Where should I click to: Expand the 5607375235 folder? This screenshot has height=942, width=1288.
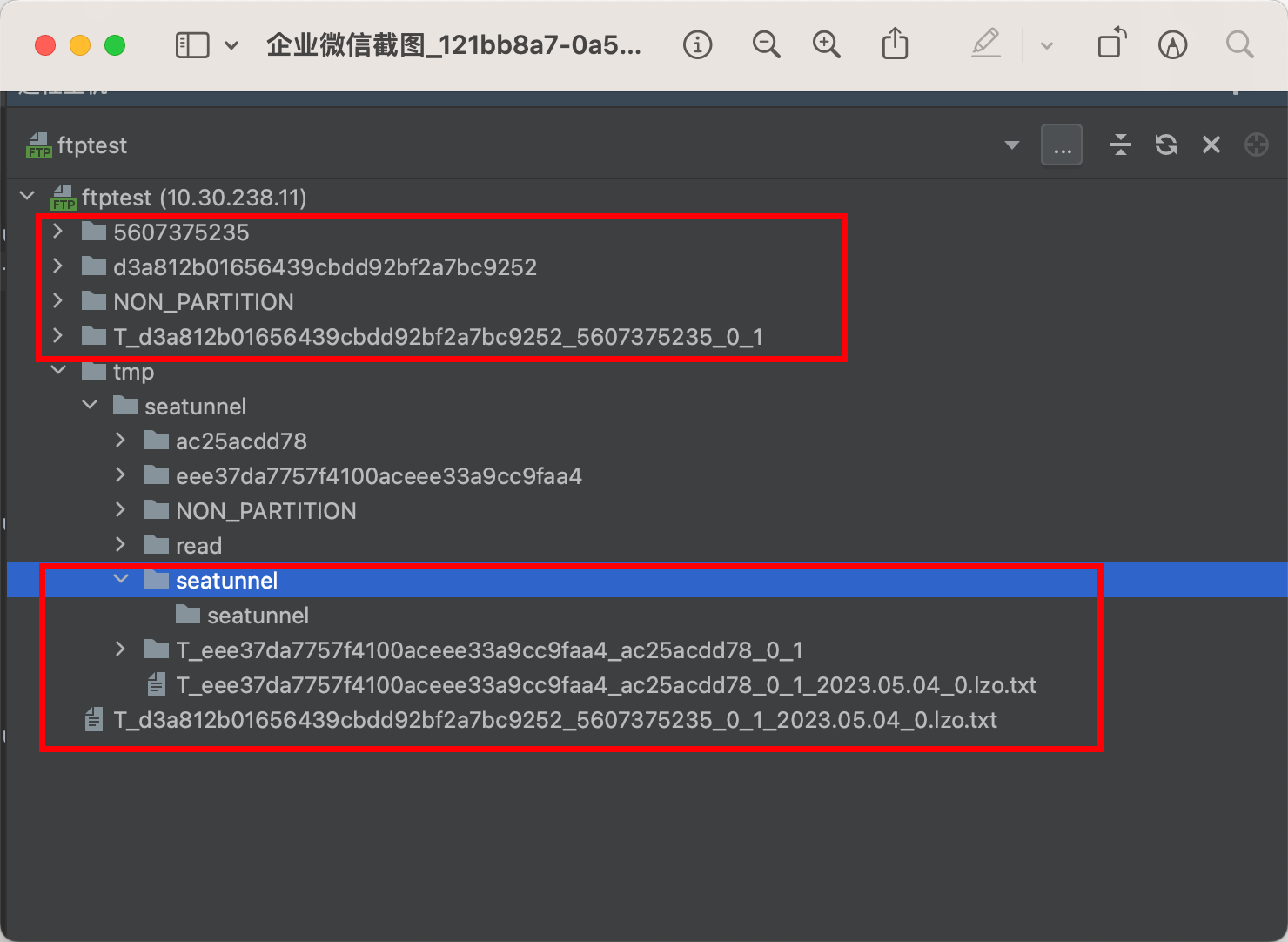[57, 232]
